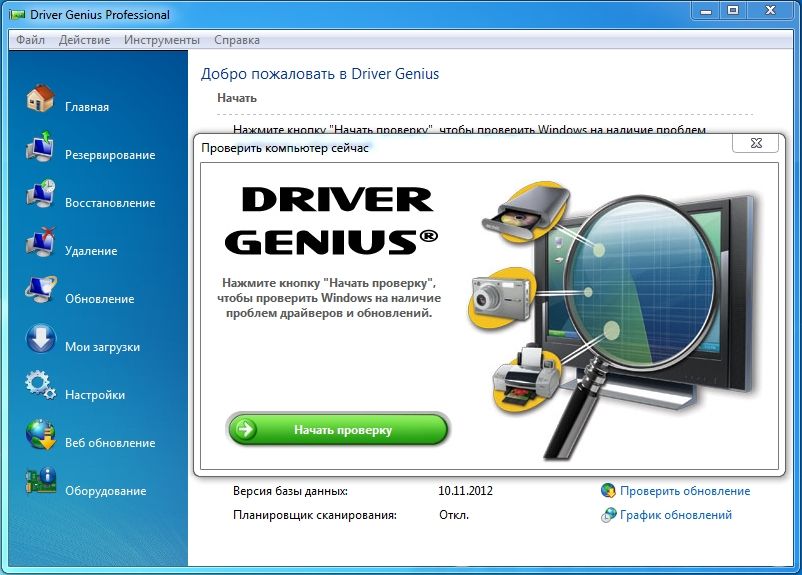Select the Удаление sidebar label

(x=91, y=251)
